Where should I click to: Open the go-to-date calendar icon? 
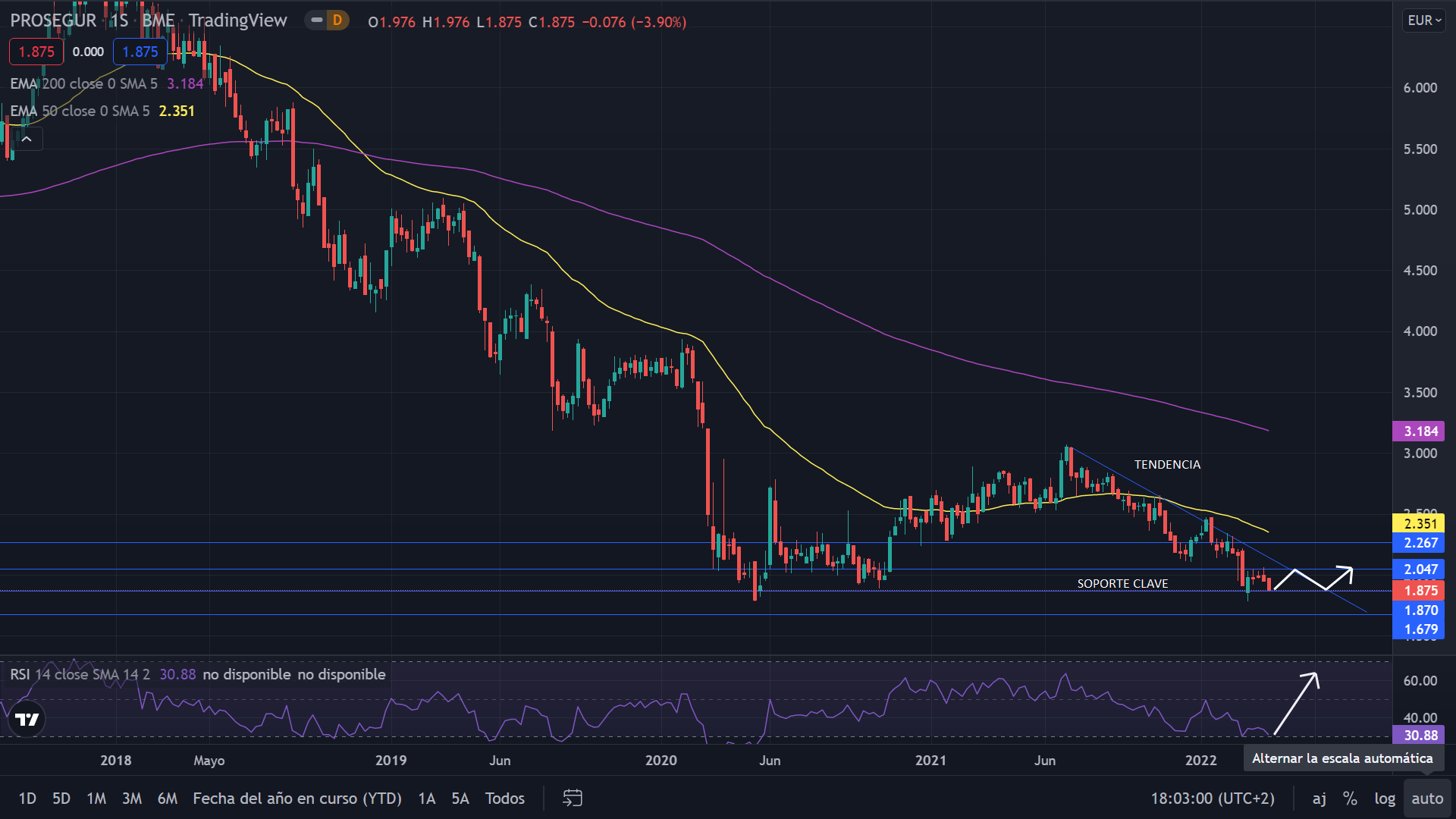(573, 798)
